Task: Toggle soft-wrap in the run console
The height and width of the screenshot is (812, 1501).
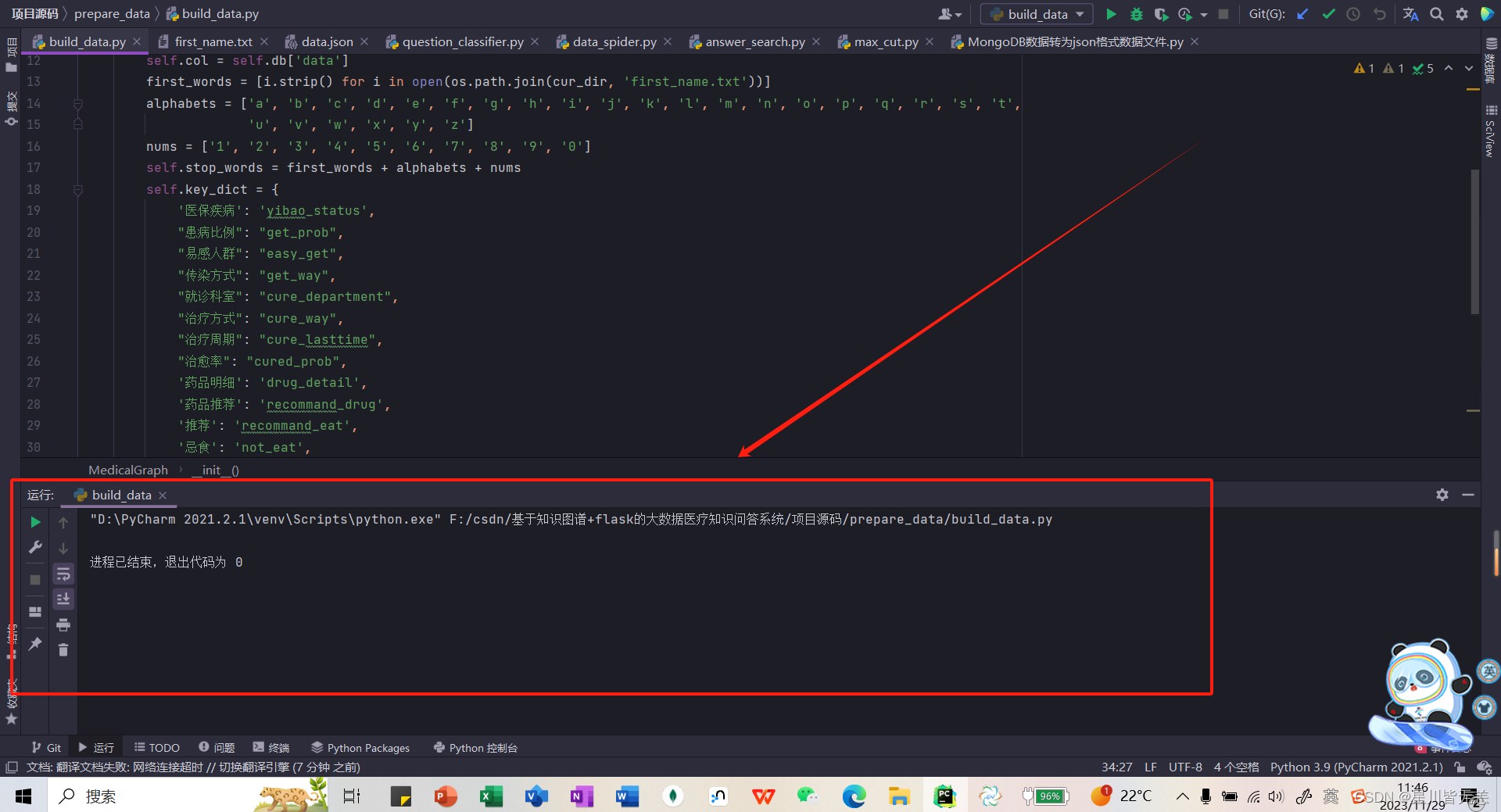Action: 63,574
